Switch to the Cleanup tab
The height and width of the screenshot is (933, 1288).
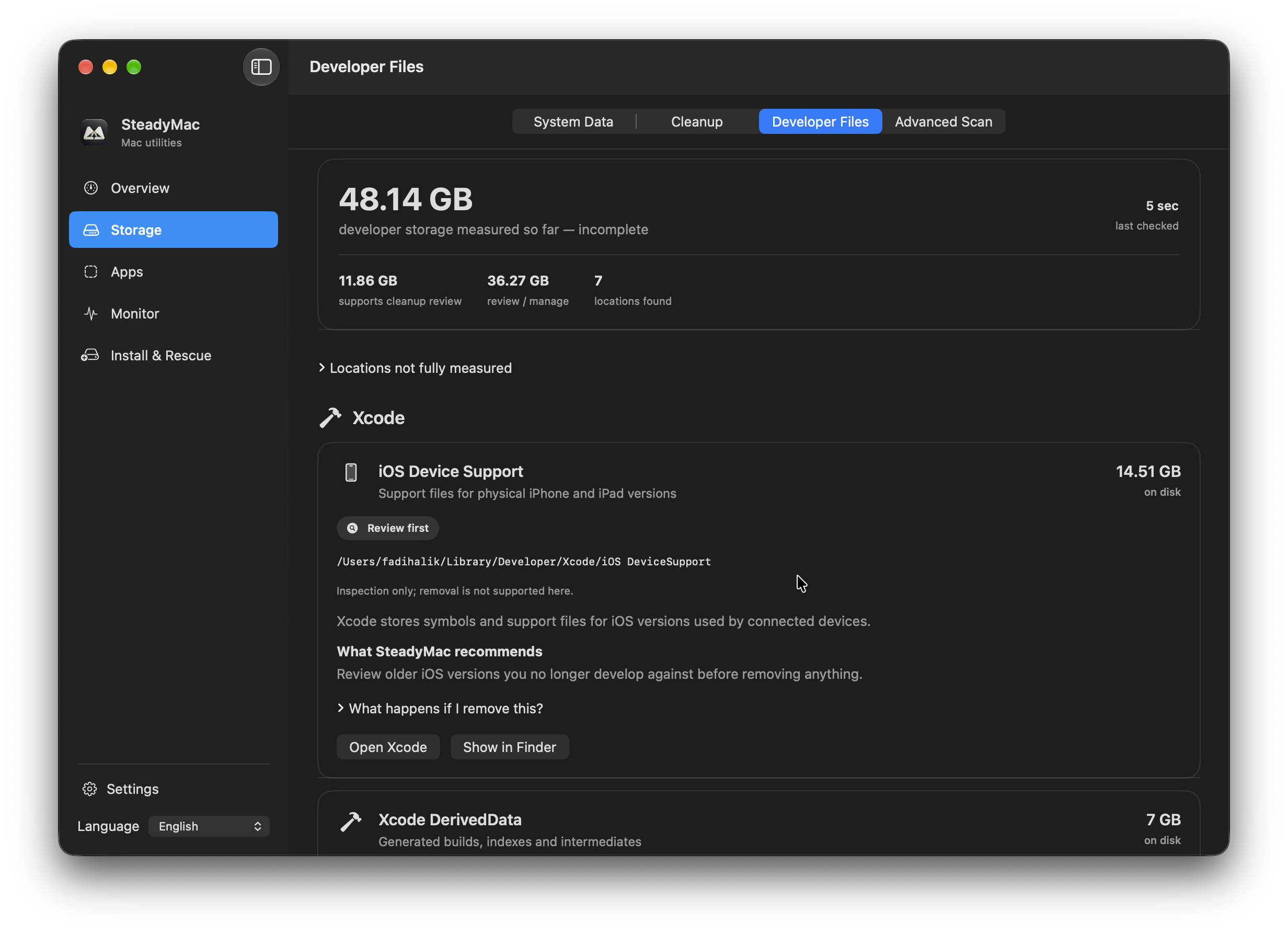697,122
